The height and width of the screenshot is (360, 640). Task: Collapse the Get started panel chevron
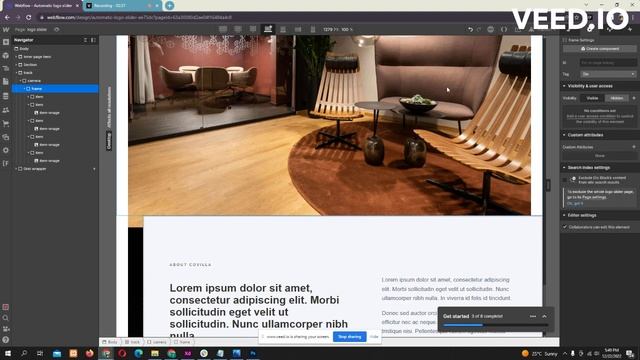(544, 316)
